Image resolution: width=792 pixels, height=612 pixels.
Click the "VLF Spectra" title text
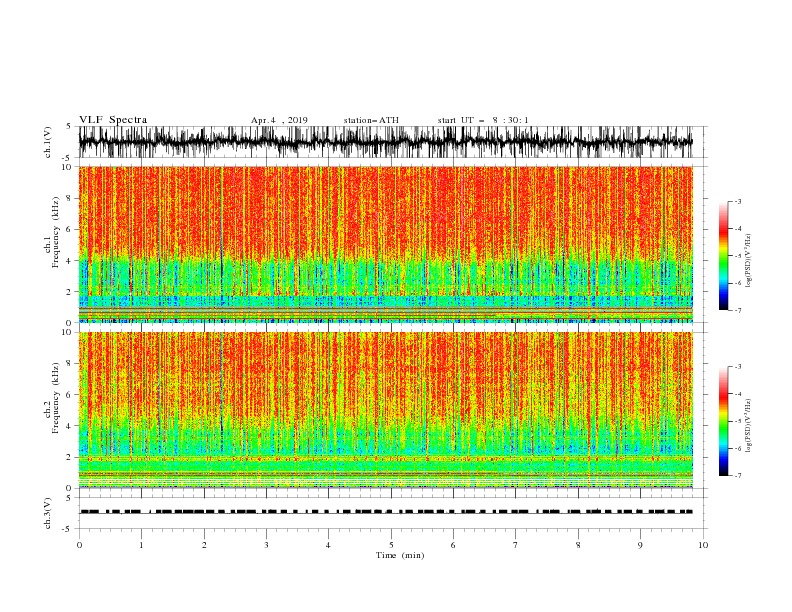point(113,120)
